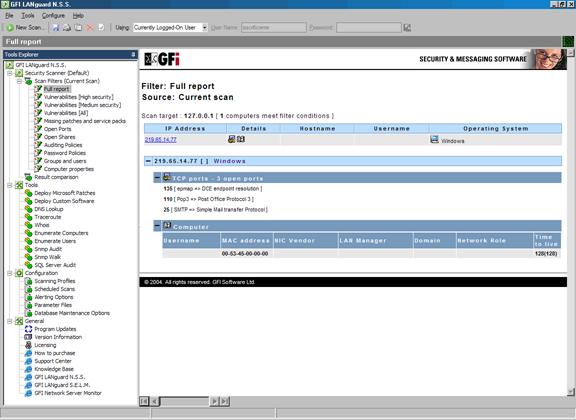
Task: Collapse the Scan Filters (Current Scan) node
Action: click(x=19, y=81)
